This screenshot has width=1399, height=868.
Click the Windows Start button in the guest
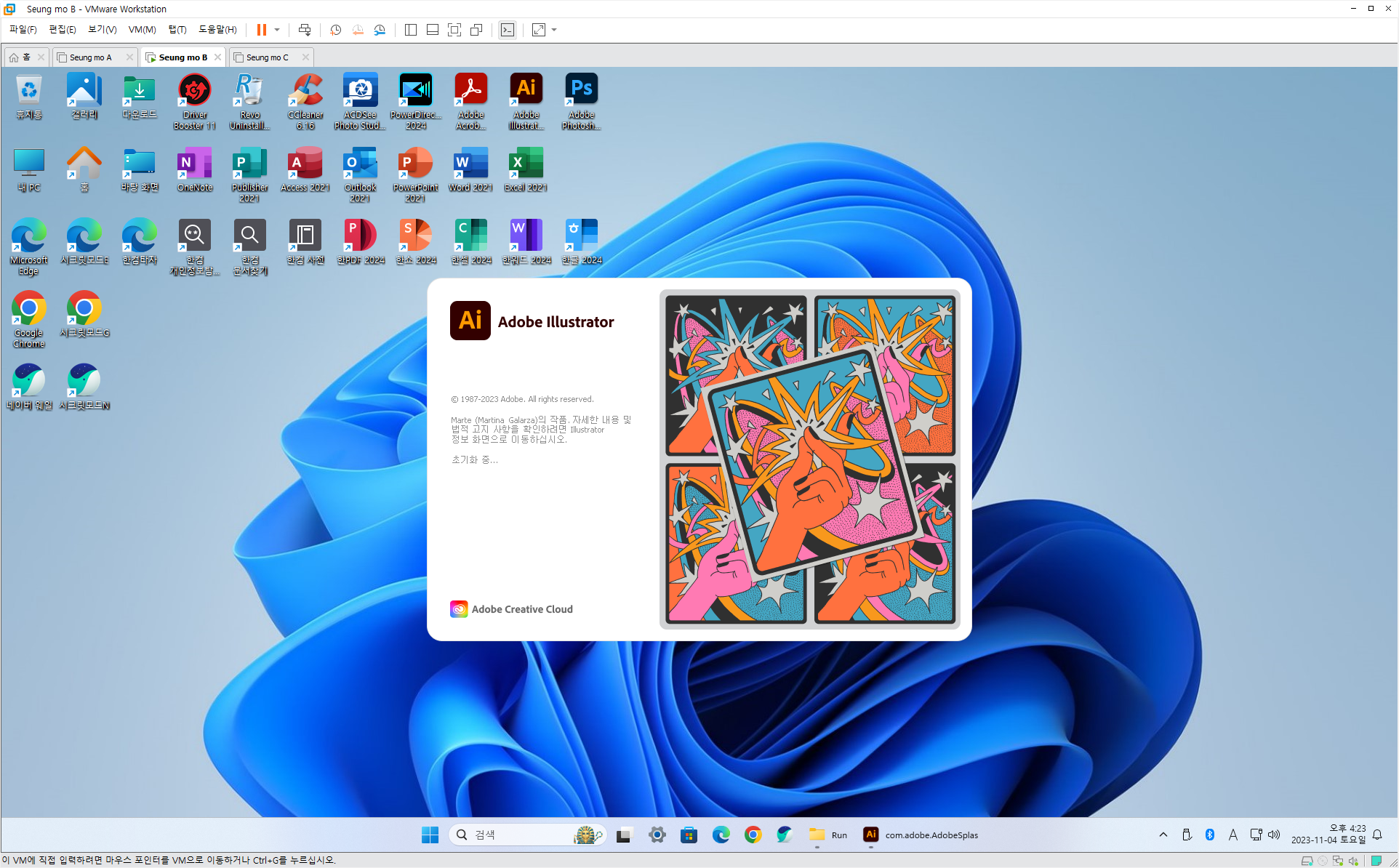pyautogui.click(x=430, y=835)
